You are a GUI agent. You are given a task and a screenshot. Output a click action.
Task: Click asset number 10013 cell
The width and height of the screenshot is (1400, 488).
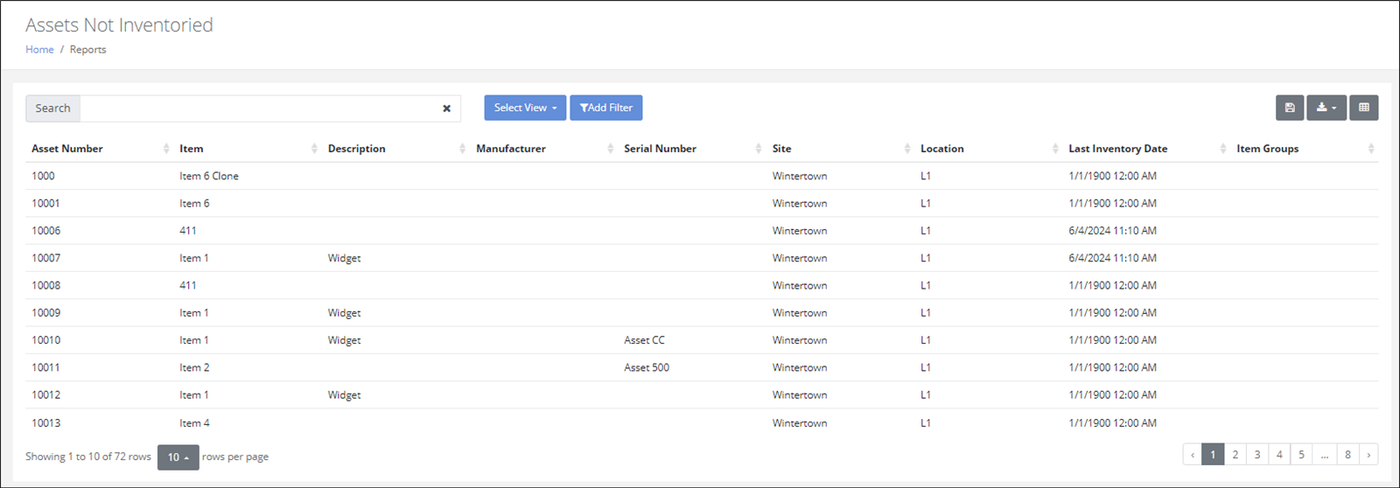point(46,423)
